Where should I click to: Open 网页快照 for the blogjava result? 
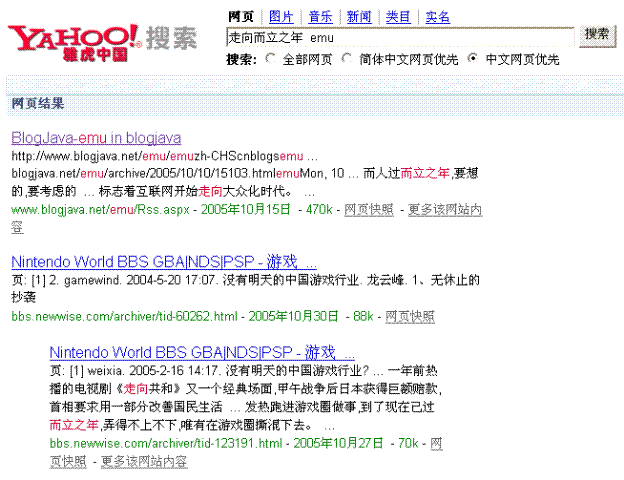(x=369, y=209)
